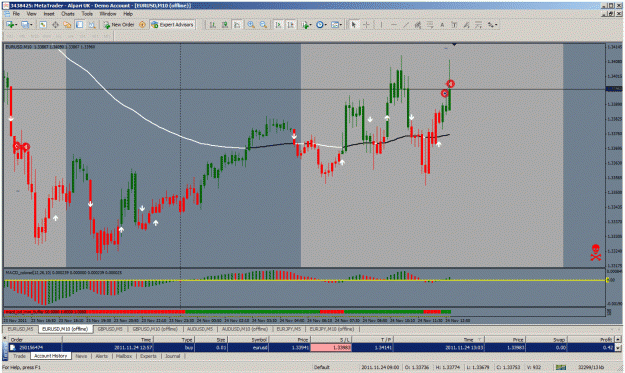The height and width of the screenshot is (373, 625).
Task: Click the 'Default' profile in status bar
Action: pyautogui.click(x=321, y=367)
